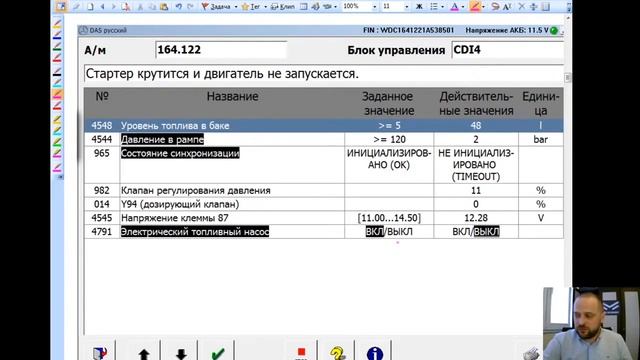Select row 965 Состояние синхронизации

click(324, 165)
